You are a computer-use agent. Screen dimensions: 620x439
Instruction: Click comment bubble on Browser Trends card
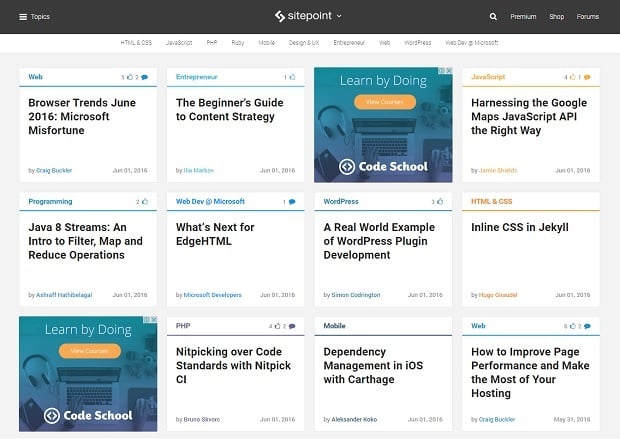(145, 77)
